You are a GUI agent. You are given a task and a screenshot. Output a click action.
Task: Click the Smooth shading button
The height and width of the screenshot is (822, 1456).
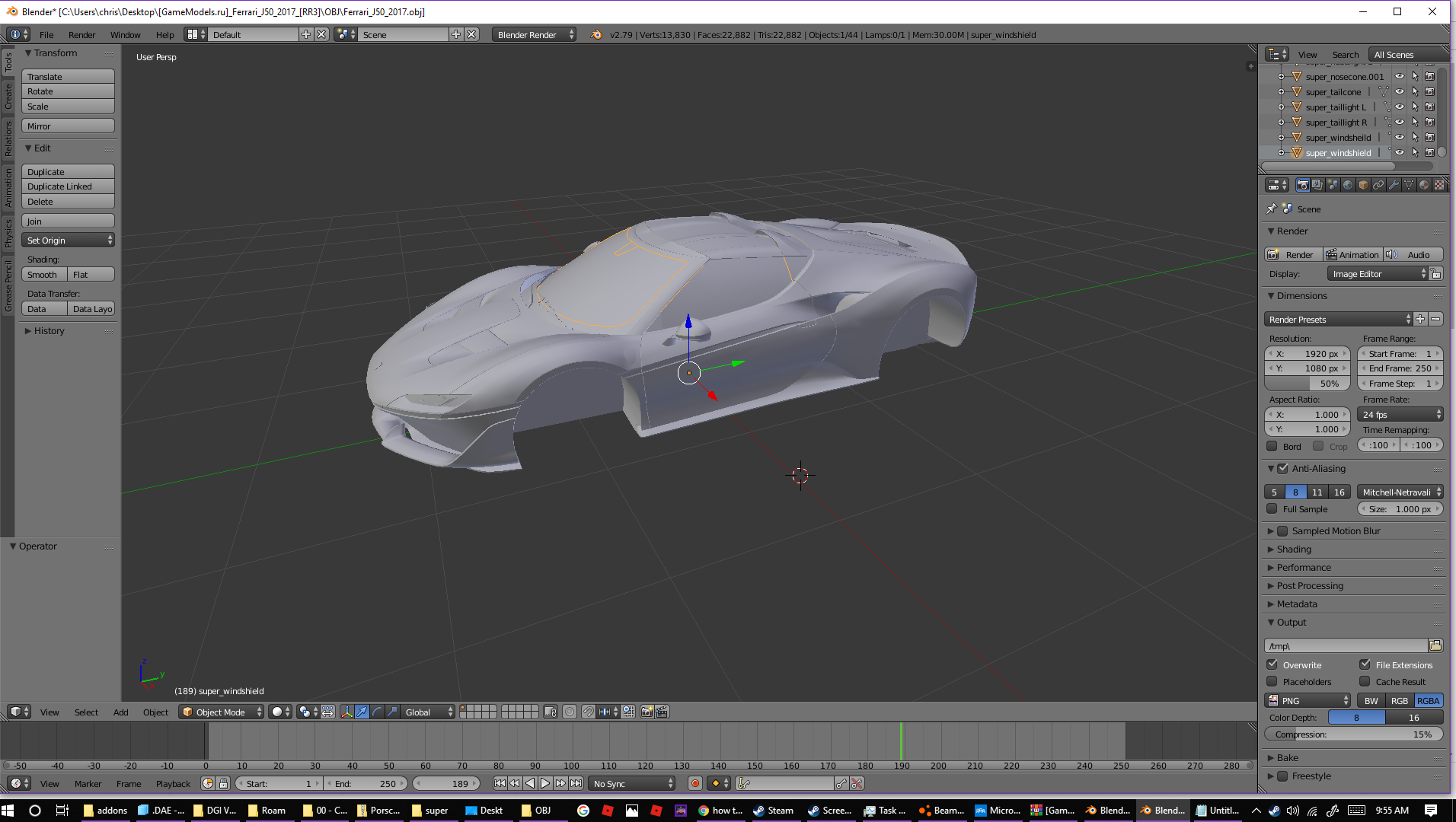pos(44,274)
